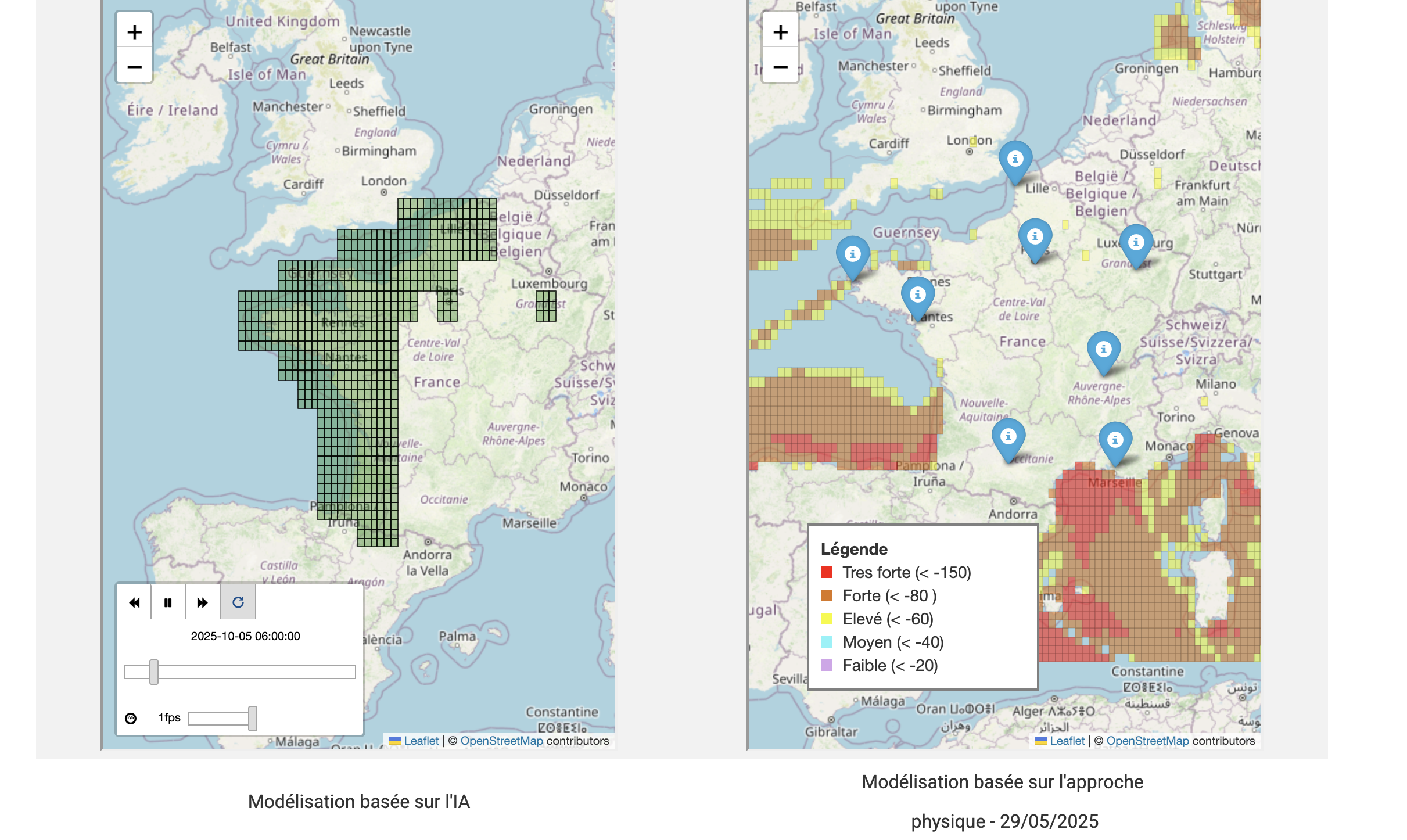This screenshot has height=840, width=1407.
Task: Click the time slider handle
Action: (x=153, y=672)
